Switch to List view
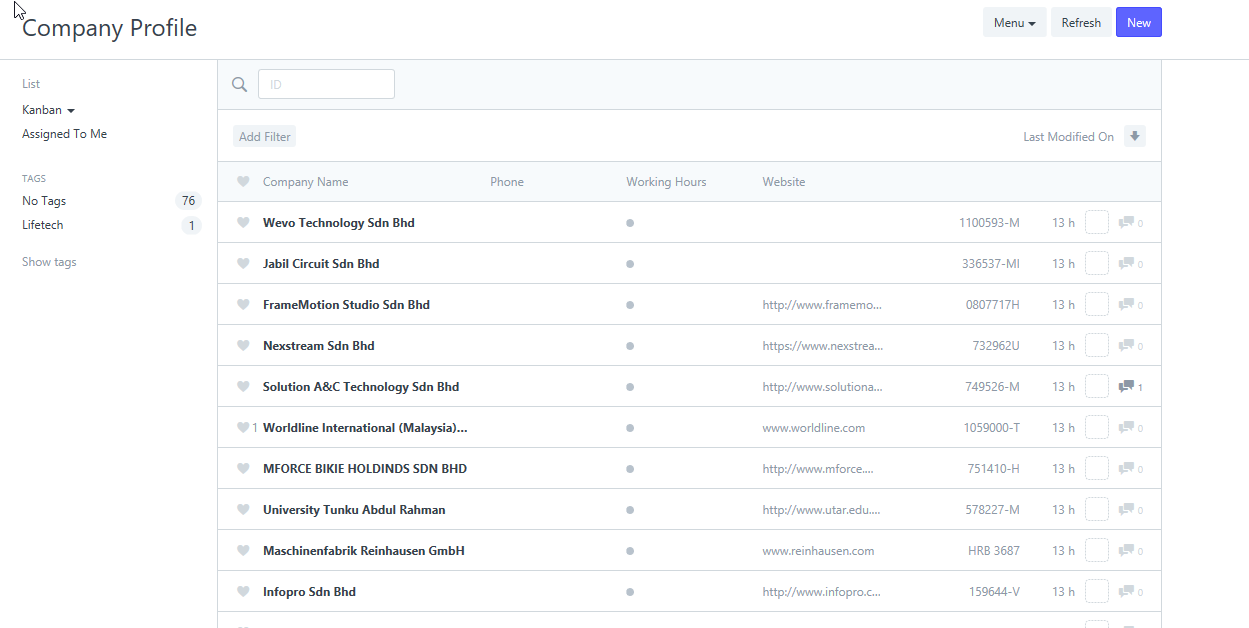 [x=31, y=84]
